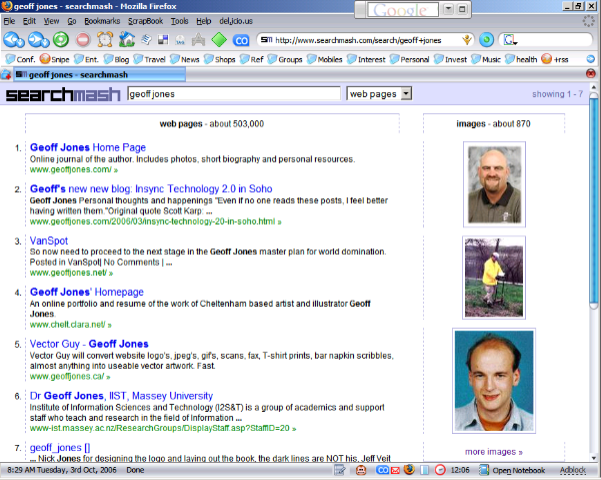Reload the page with the green Reload icon
Screen dimensions: 601x480
click(x=61, y=40)
